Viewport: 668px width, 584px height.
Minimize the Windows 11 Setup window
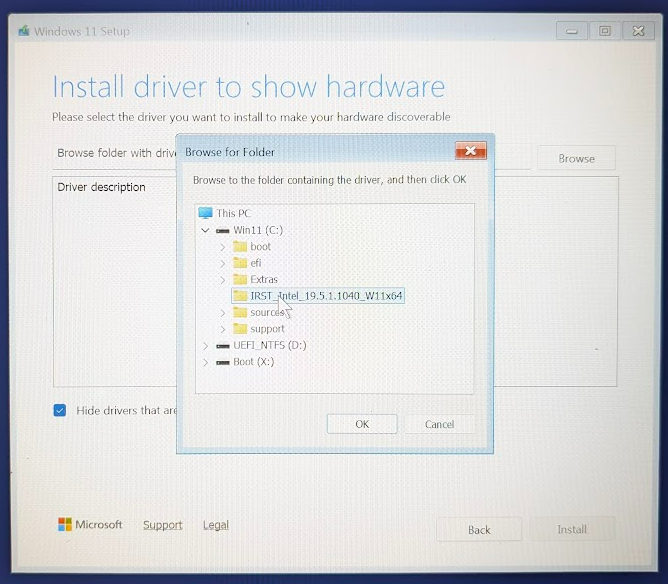[572, 31]
